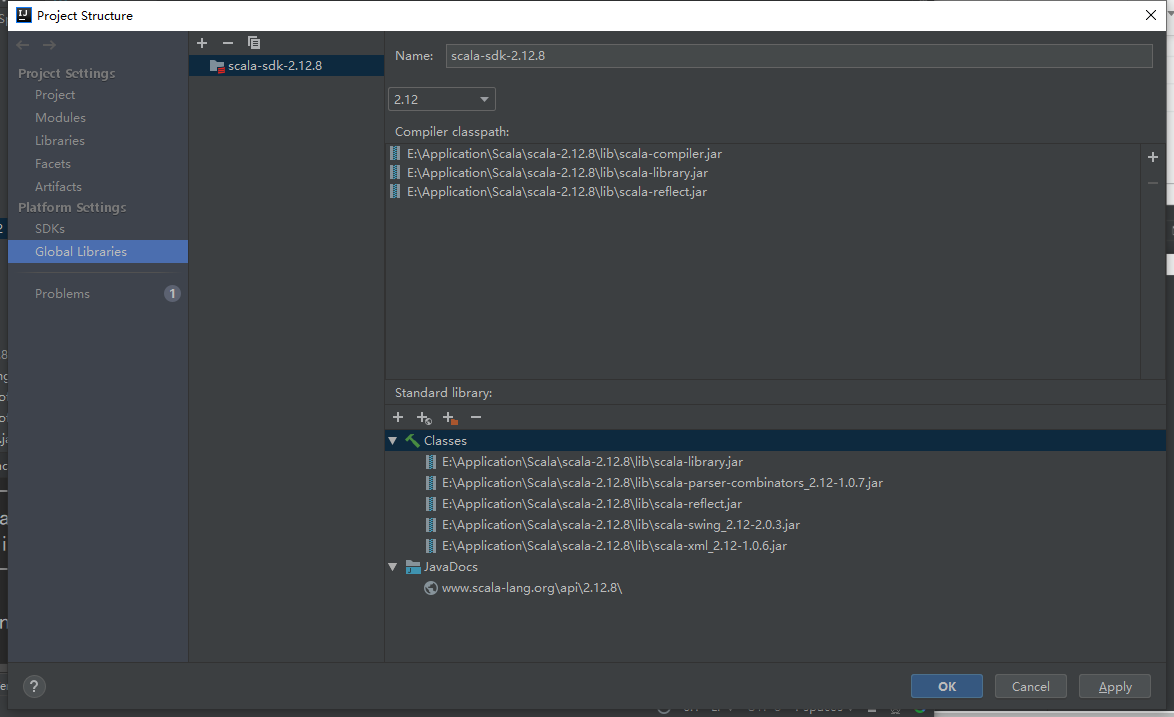Open the Libraries settings page
The width and height of the screenshot is (1174, 717).
tap(60, 141)
